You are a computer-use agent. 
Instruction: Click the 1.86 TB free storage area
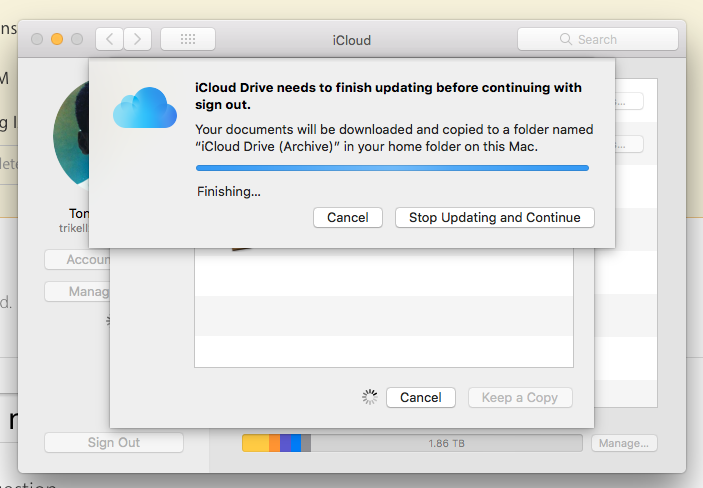click(447, 443)
